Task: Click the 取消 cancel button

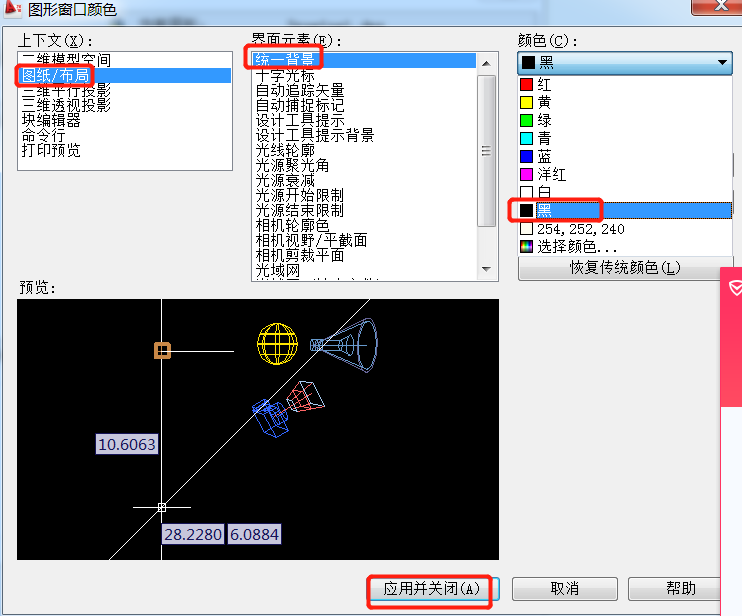Action: [x=564, y=588]
